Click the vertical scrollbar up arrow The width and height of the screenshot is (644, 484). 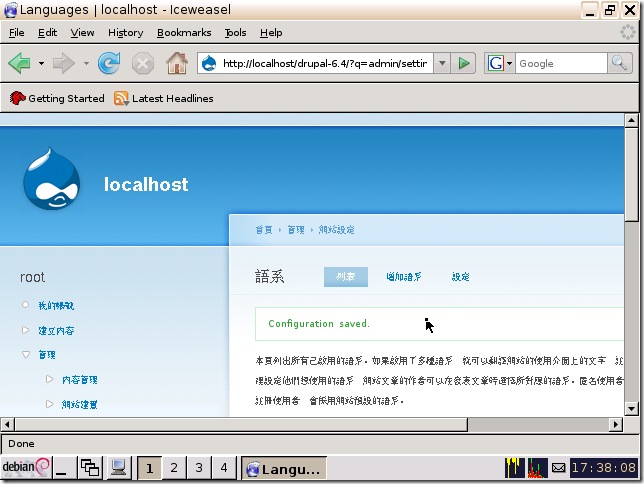(631, 120)
